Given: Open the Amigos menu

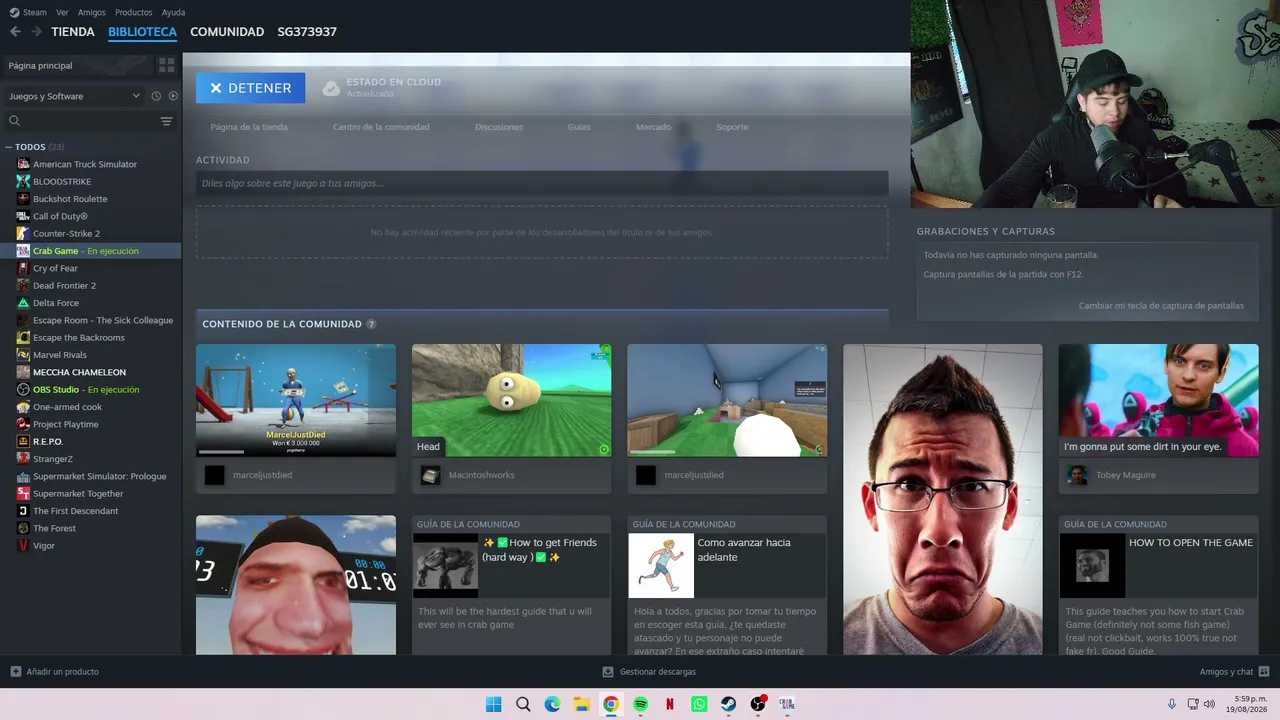Looking at the screenshot, I should point(91,12).
